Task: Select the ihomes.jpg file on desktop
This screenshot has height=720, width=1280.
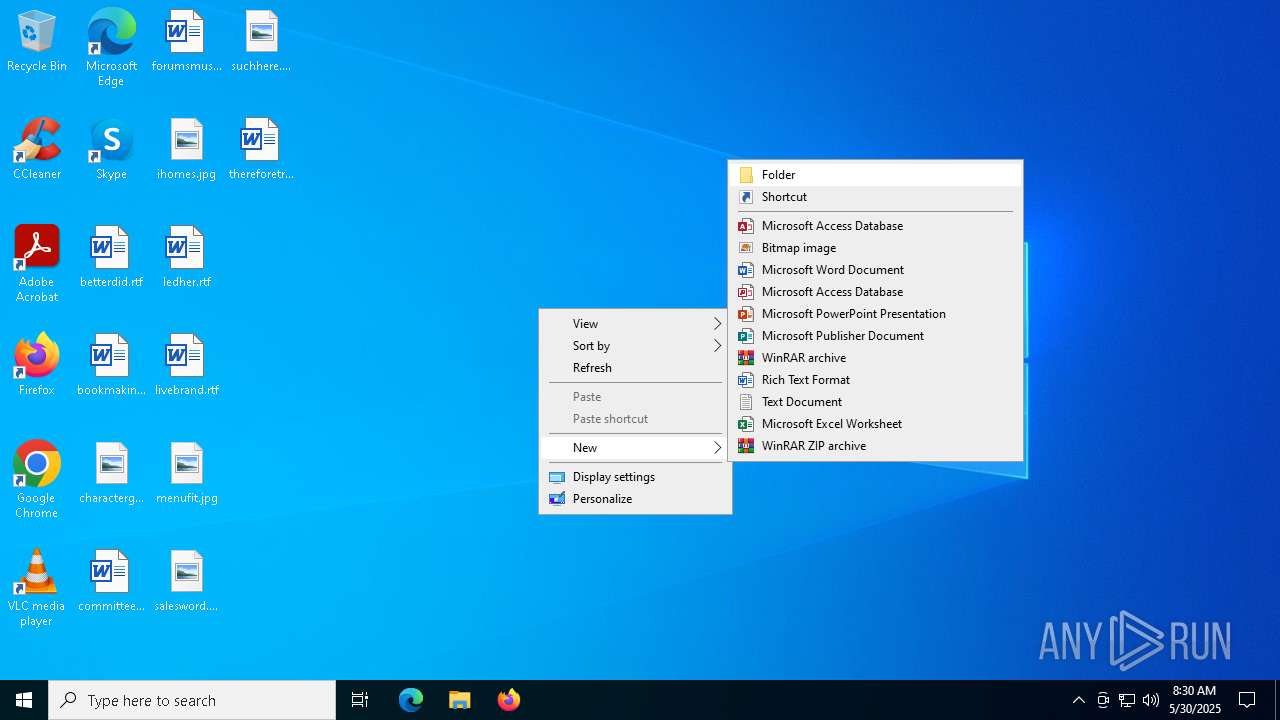Action: point(186,150)
